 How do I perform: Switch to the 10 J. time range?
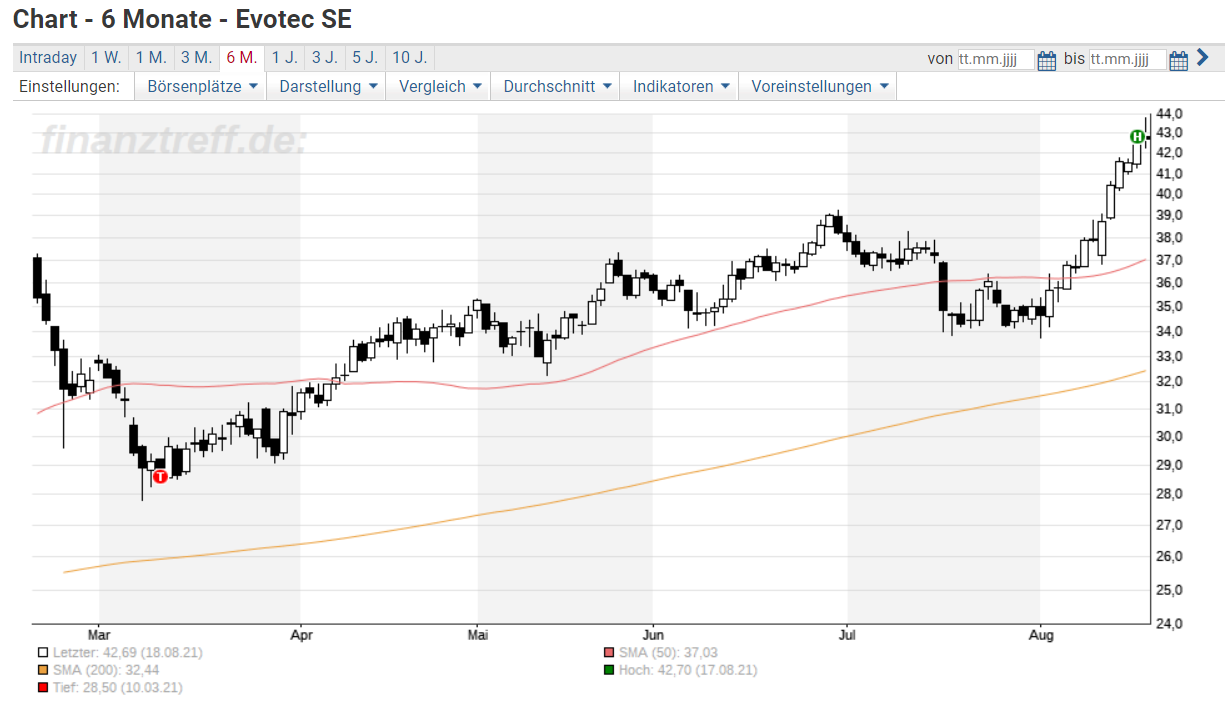410,58
